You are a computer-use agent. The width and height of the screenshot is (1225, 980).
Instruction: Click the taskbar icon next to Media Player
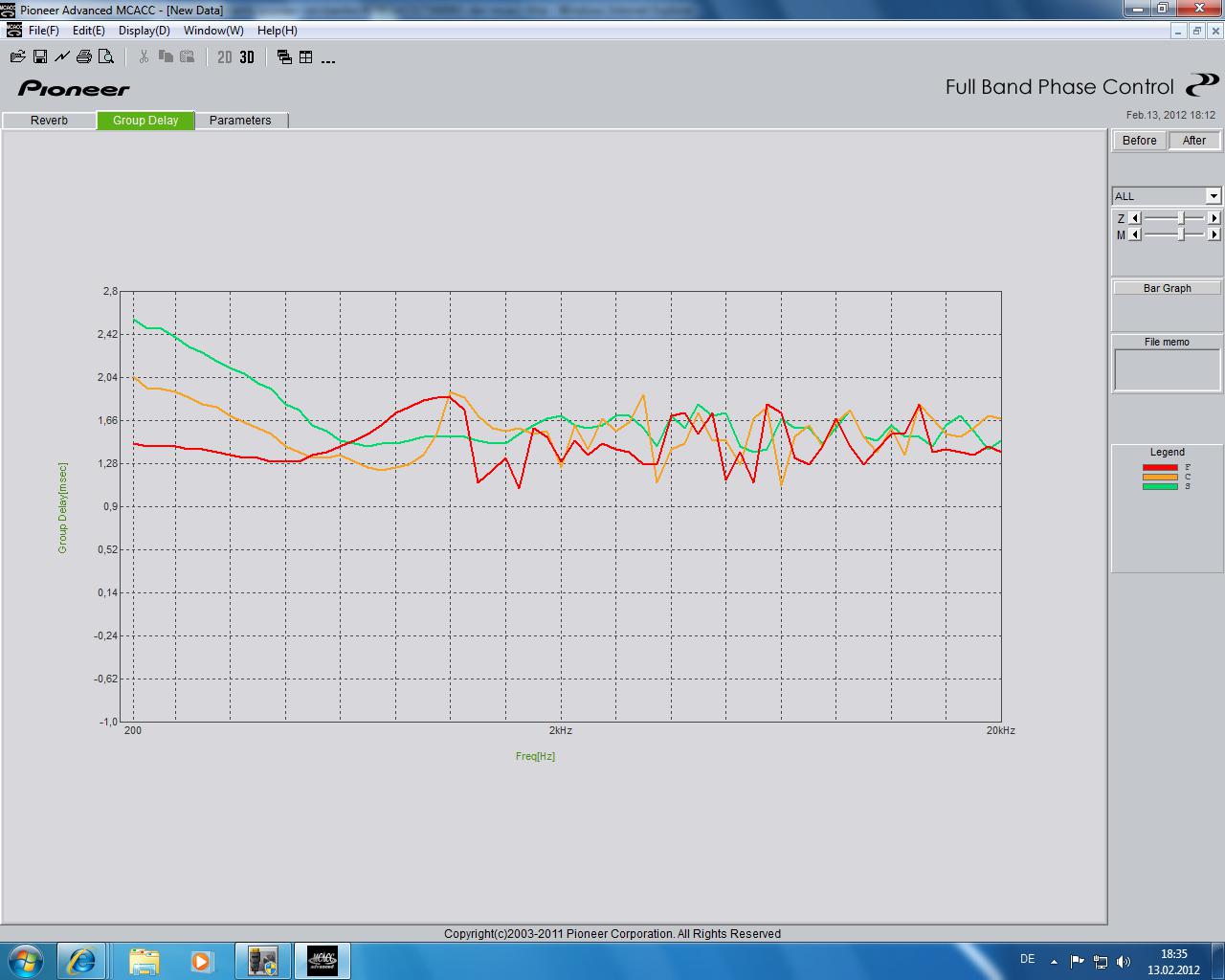[262, 960]
